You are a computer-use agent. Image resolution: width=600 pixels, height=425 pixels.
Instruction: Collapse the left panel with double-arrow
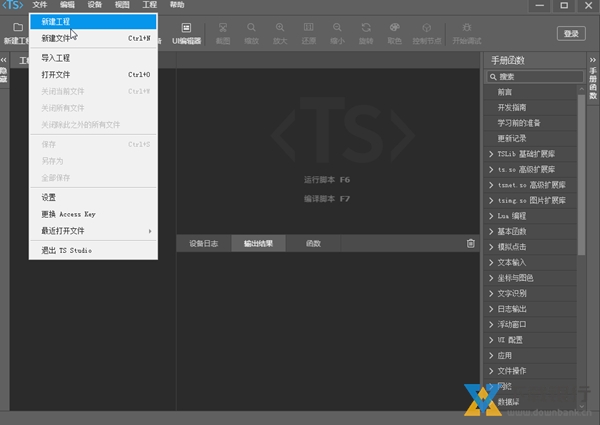[x=5, y=61]
